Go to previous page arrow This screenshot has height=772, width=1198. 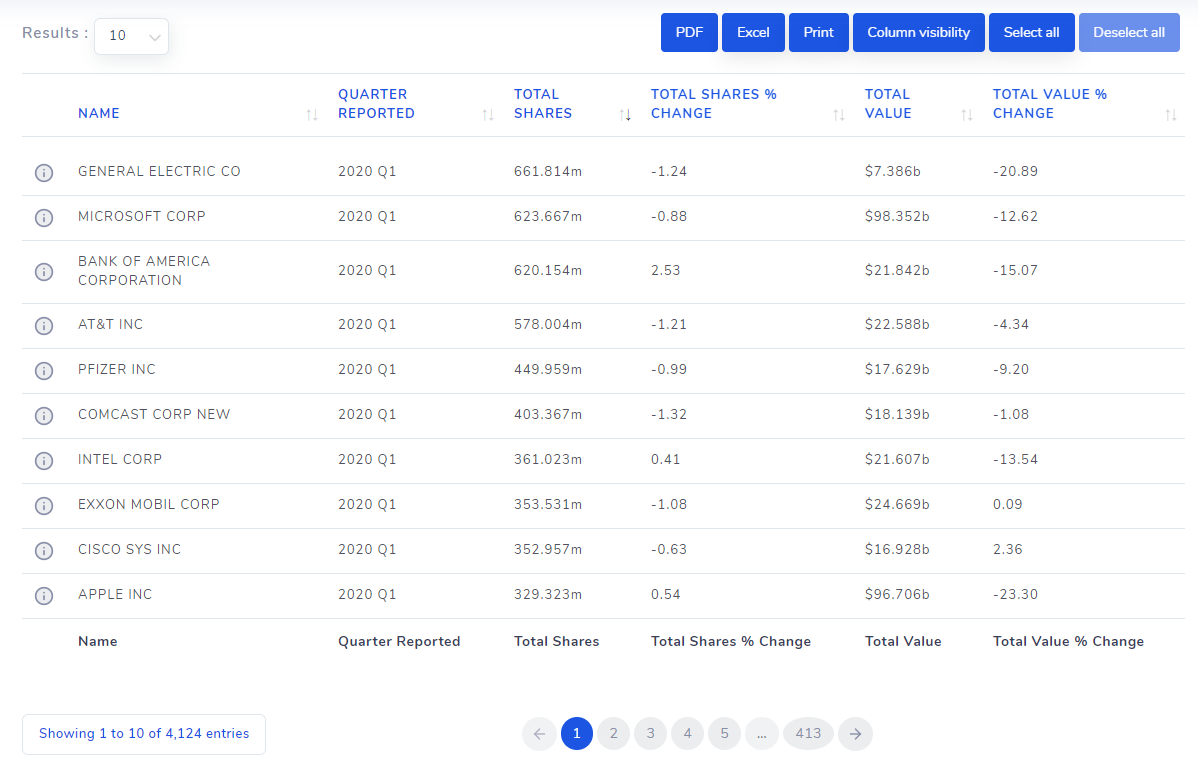click(x=539, y=734)
